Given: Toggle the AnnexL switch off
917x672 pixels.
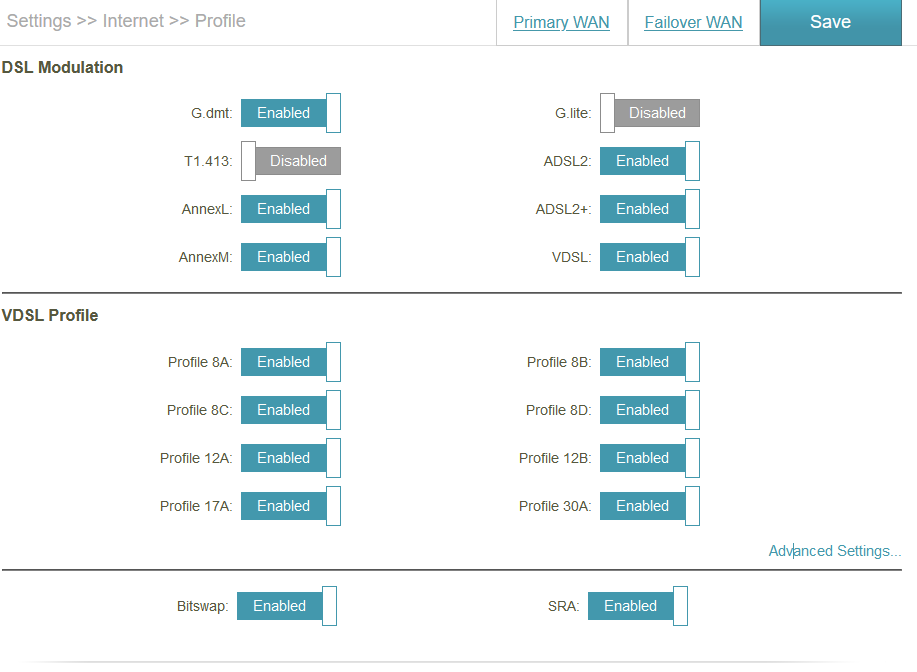Looking at the screenshot, I should point(290,209).
